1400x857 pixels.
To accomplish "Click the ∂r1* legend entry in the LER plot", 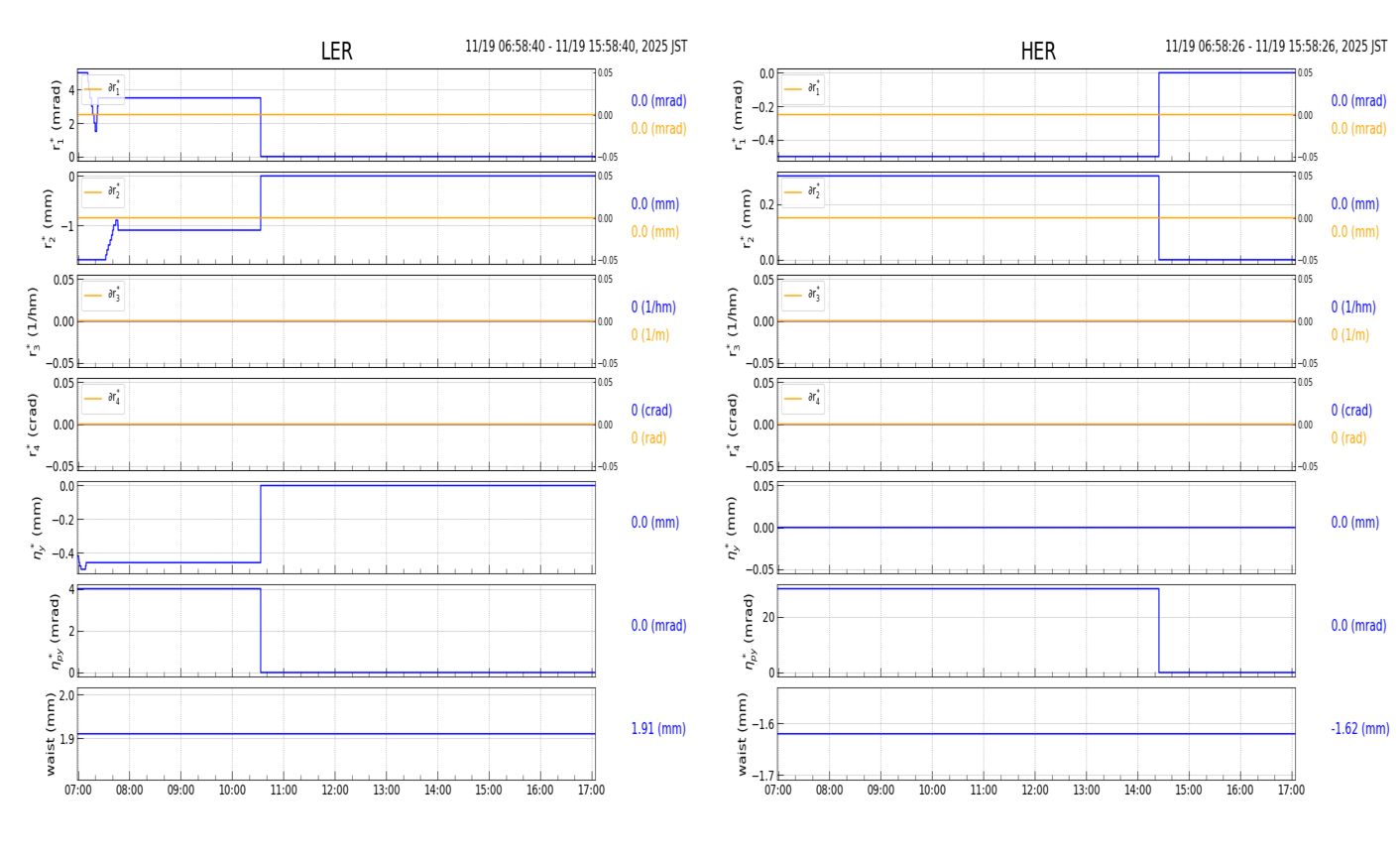I will coord(103,89).
